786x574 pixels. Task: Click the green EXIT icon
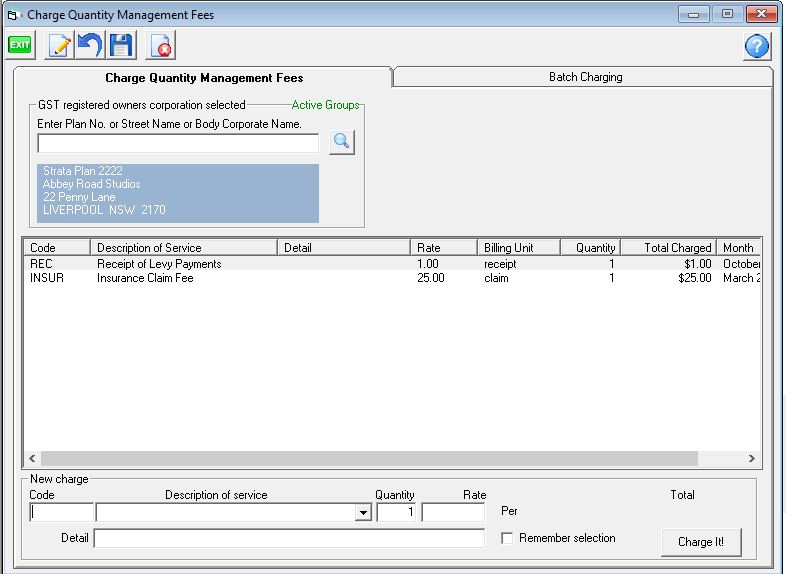click(x=20, y=45)
